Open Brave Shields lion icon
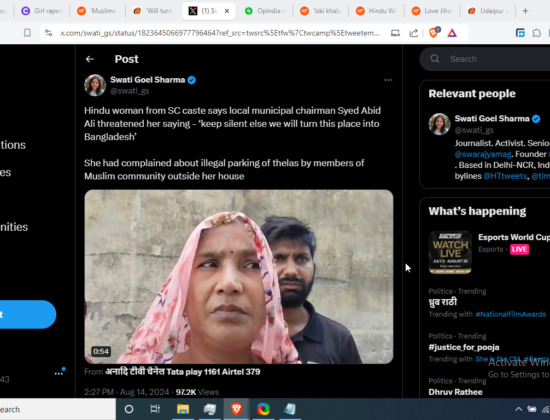550x420 pixels. click(434, 32)
